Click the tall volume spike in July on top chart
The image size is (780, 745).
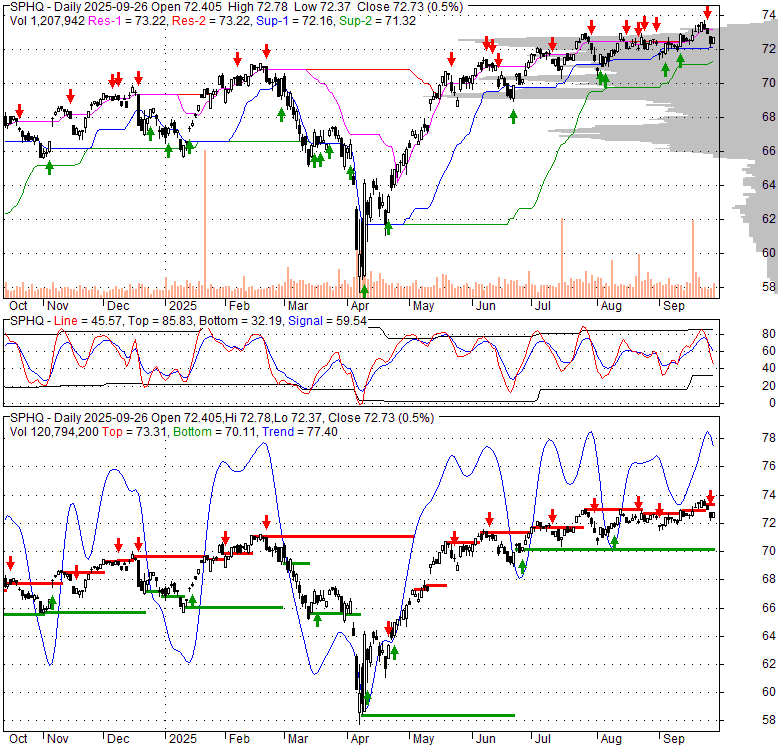coord(562,258)
